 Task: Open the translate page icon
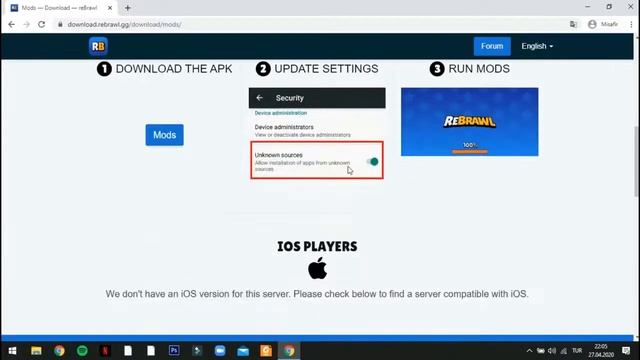573,24
